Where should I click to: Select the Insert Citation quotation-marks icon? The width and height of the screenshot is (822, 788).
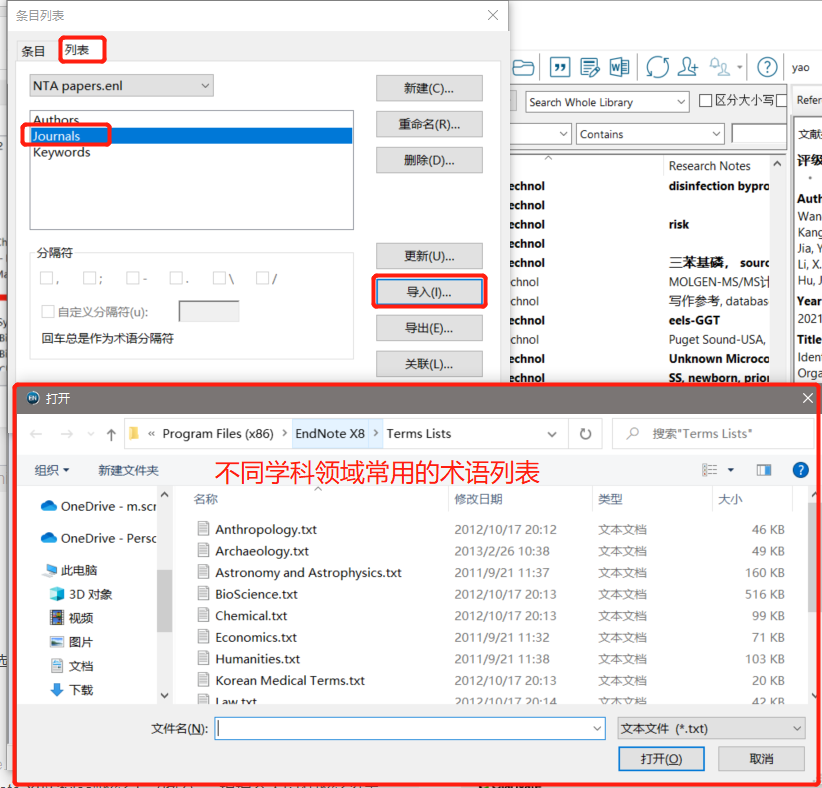[x=560, y=66]
